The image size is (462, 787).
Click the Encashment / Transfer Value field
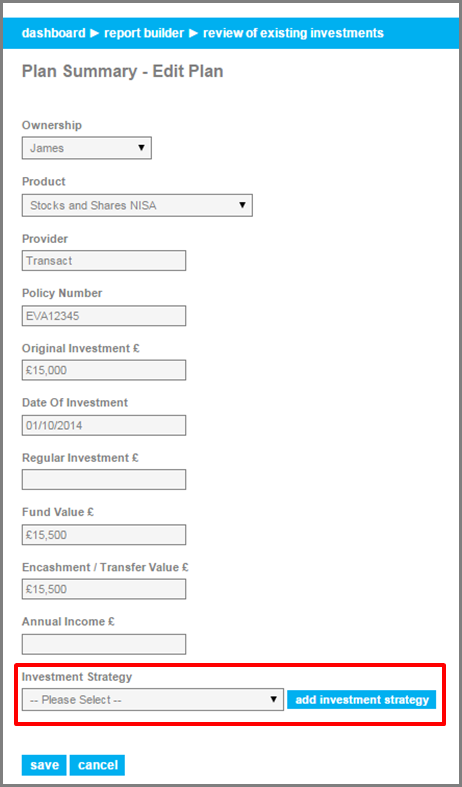pos(104,589)
